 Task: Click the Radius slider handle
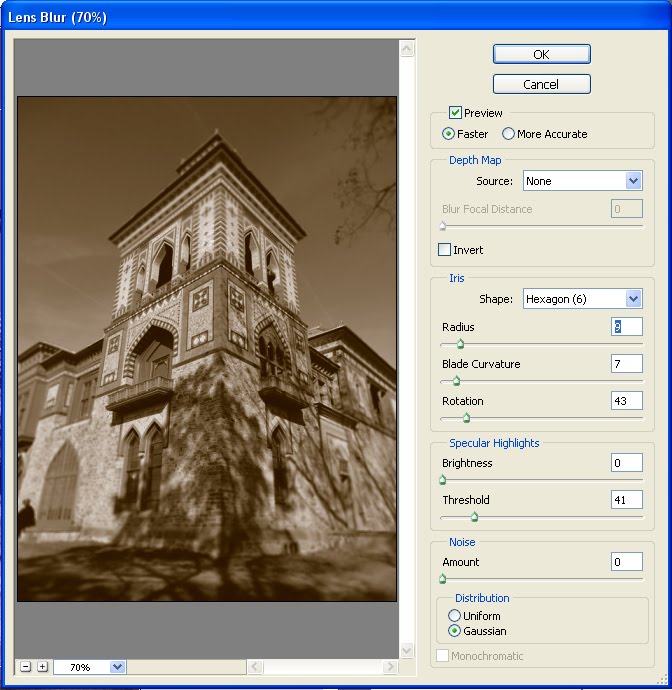[460, 344]
